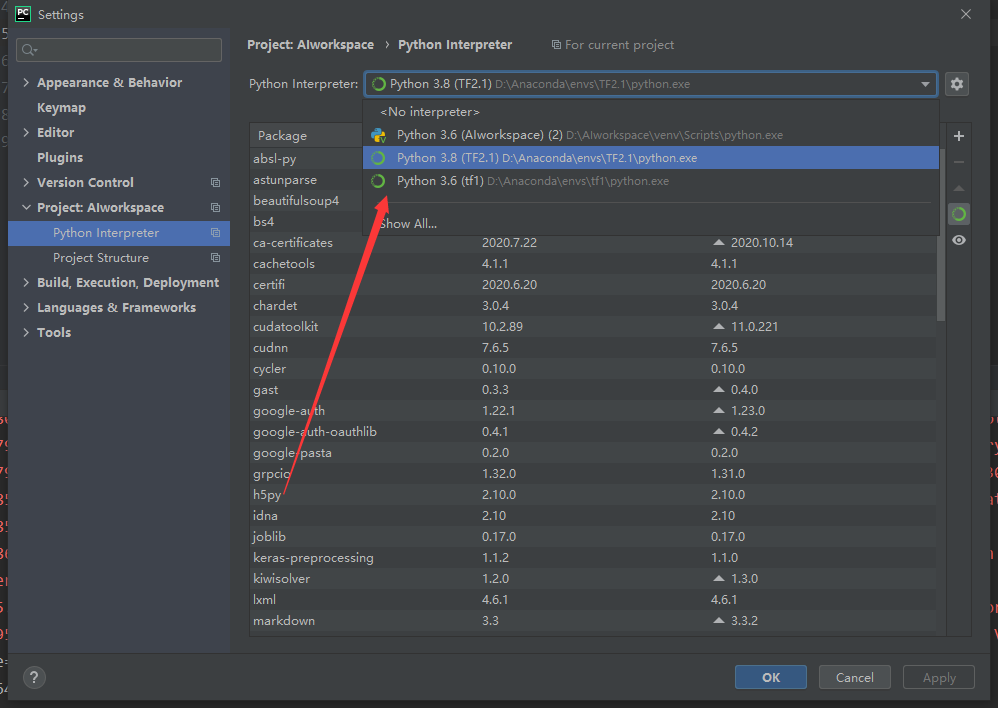Click upgrade arrow next to 1.3.0

pos(719,579)
